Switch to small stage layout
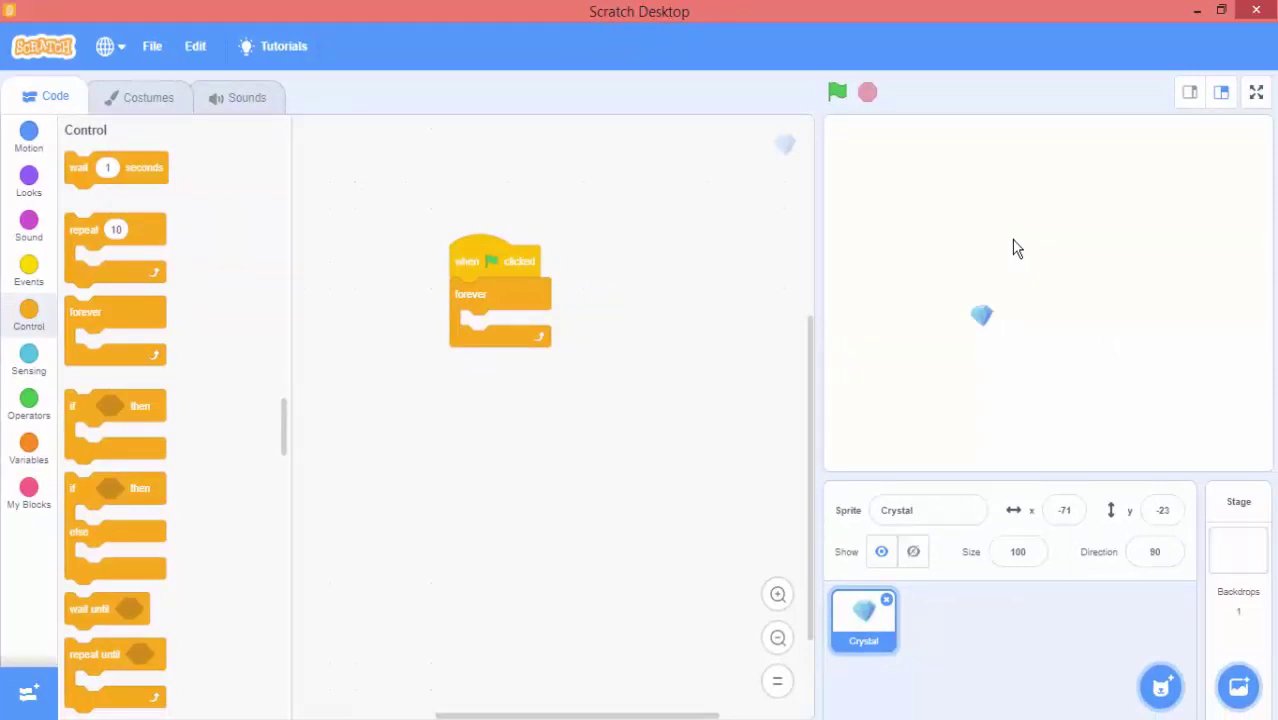The height and width of the screenshot is (720, 1278). 1190,92
